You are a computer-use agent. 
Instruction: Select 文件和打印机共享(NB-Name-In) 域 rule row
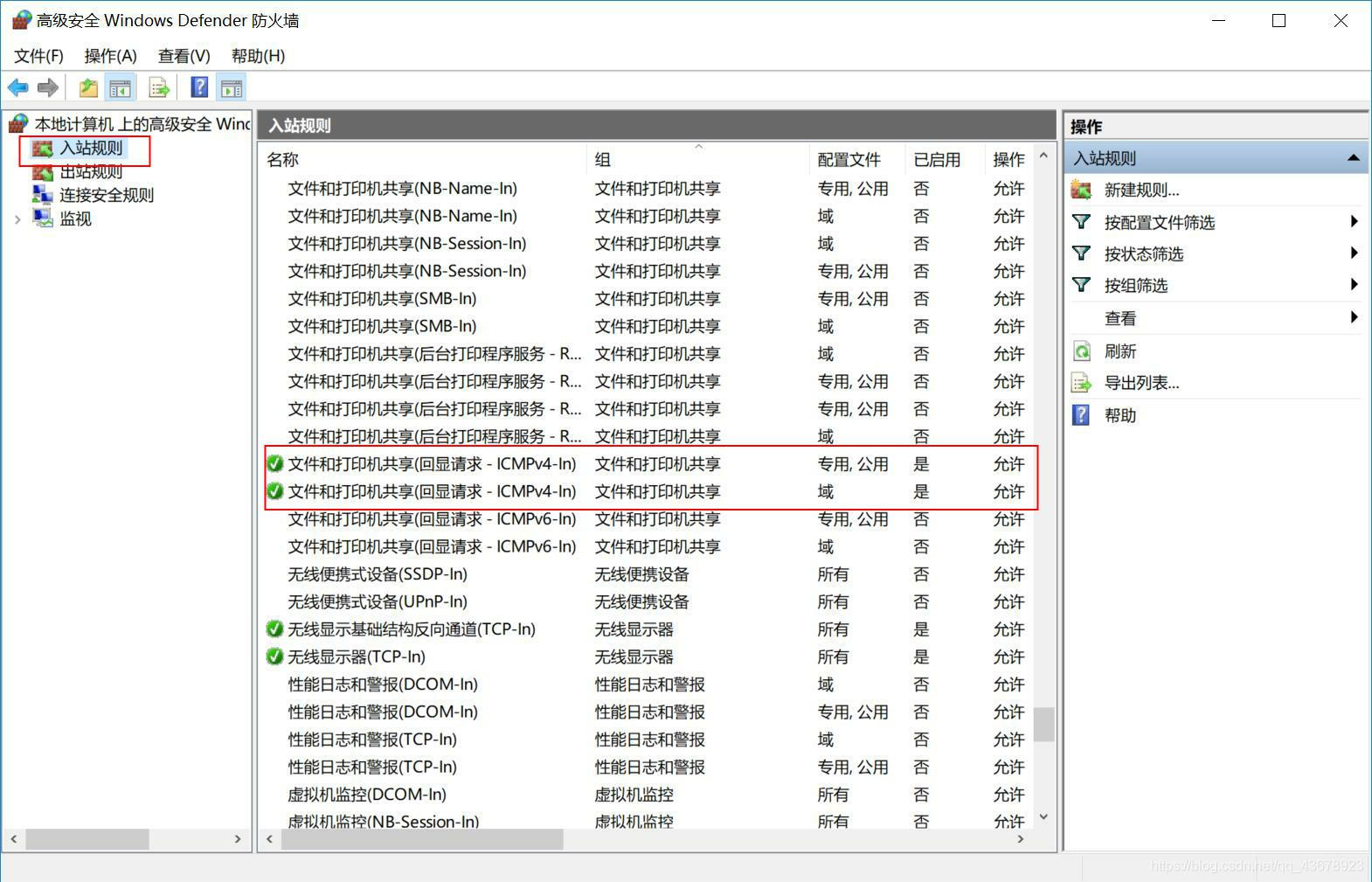pyautogui.click(x=647, y=216)
